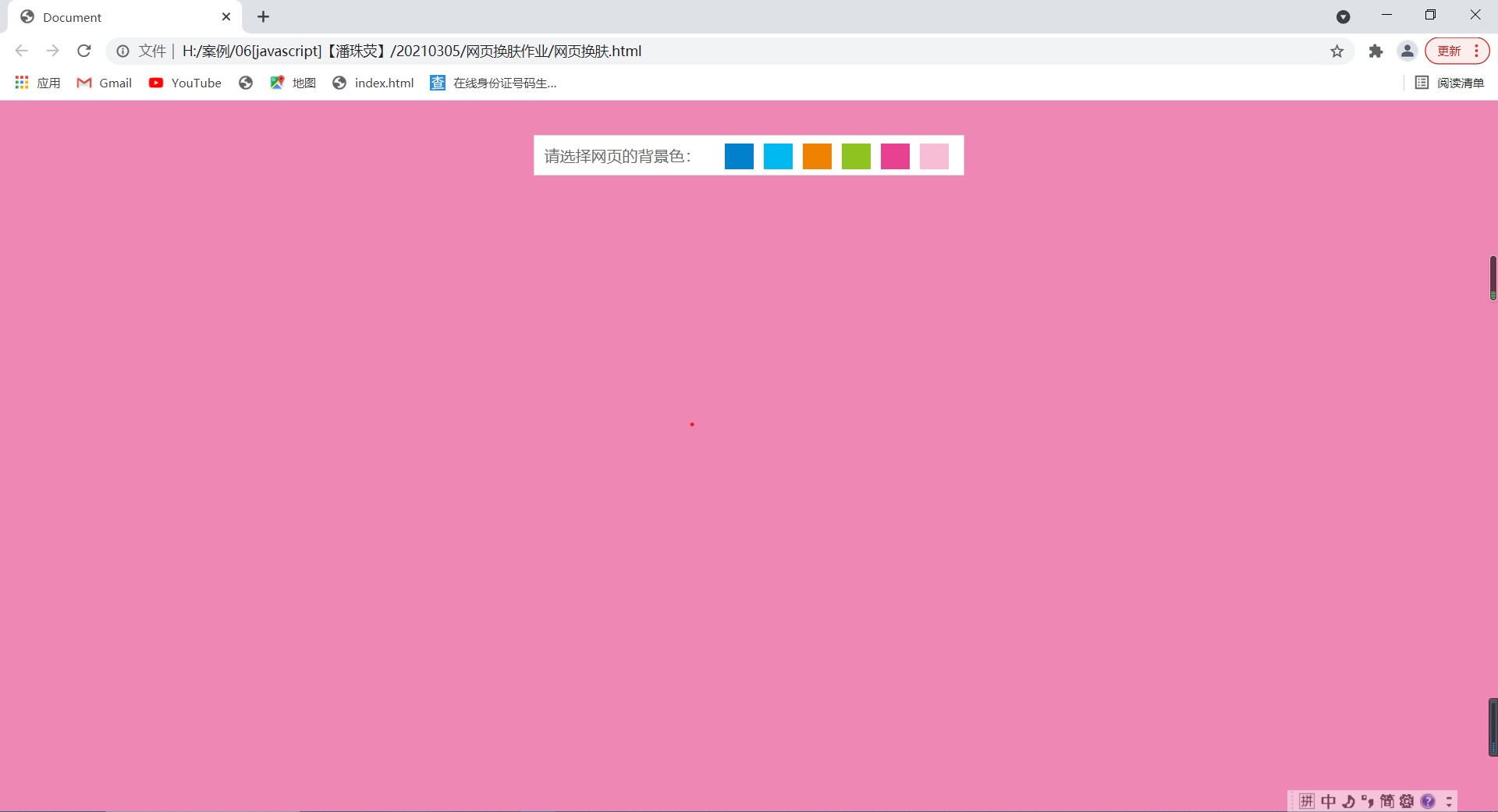Open the Gmail bookmark

(104, 83)
